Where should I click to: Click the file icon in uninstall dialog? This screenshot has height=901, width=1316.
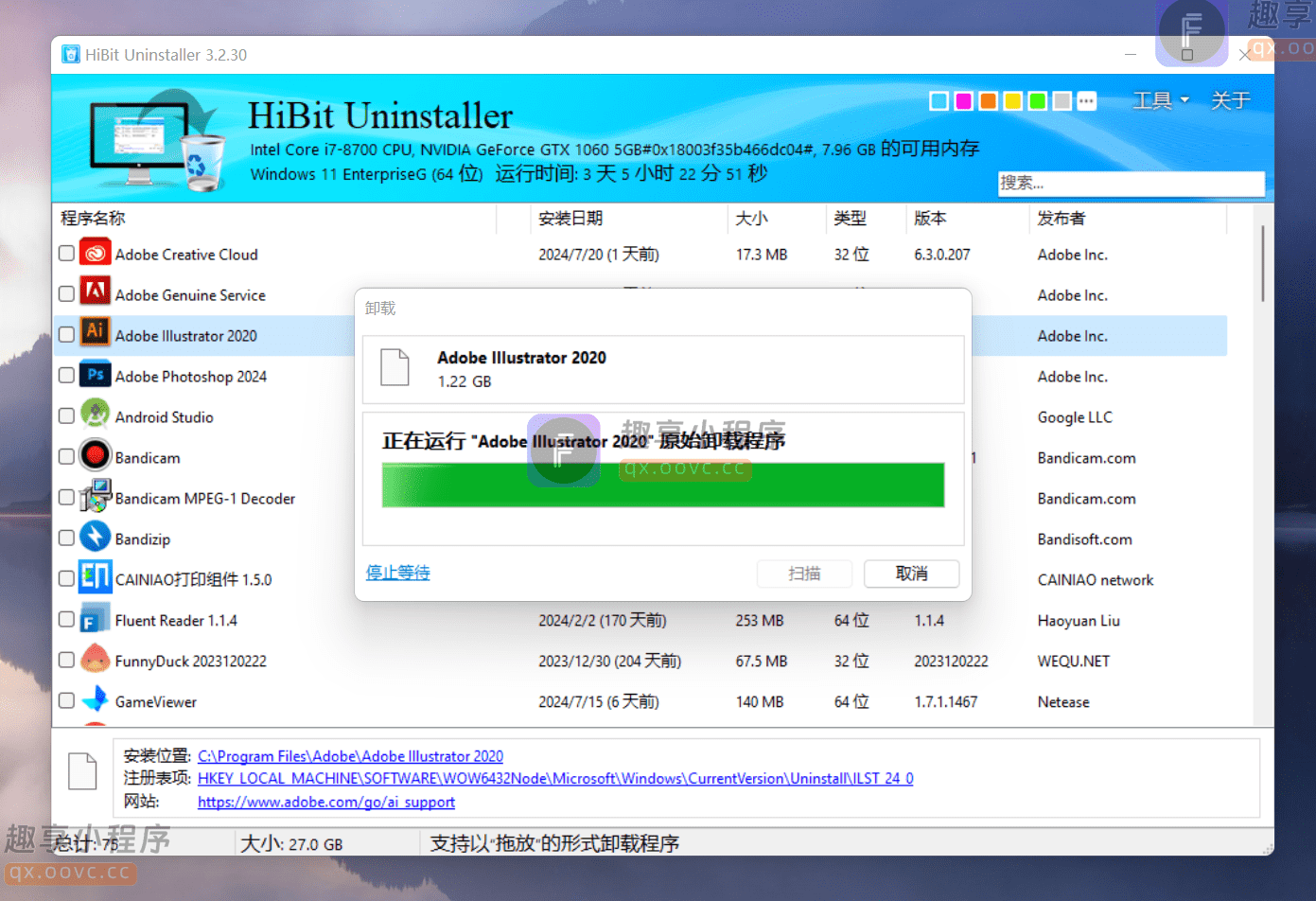point(395,367)
